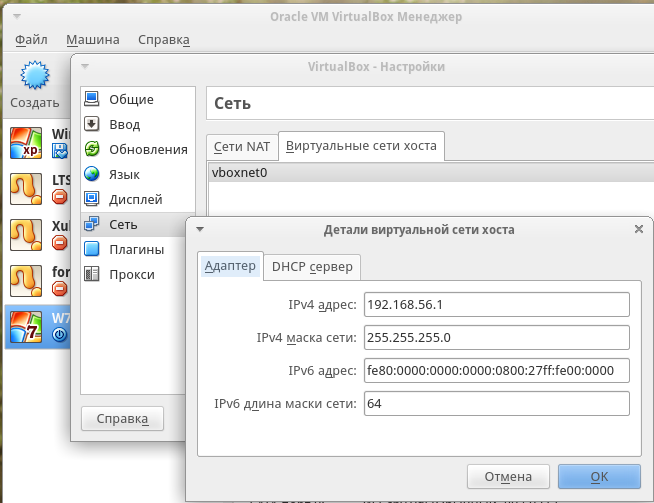Screen dimensions: 654x503
Task: Click the Отмена cancel button
Action: coord(508,476)
